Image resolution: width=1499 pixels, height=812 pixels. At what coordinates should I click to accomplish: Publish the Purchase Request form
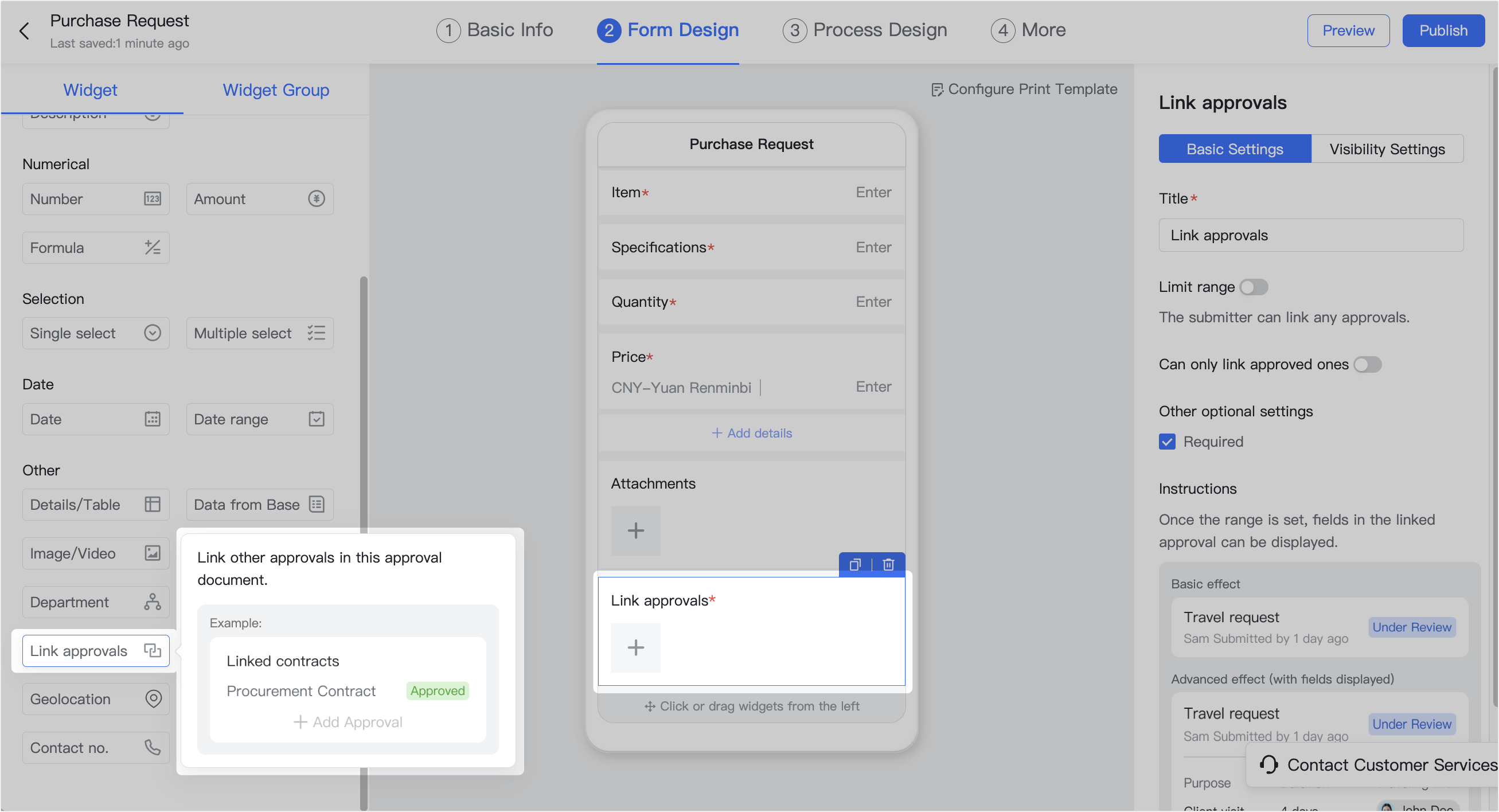(1443, 31)
